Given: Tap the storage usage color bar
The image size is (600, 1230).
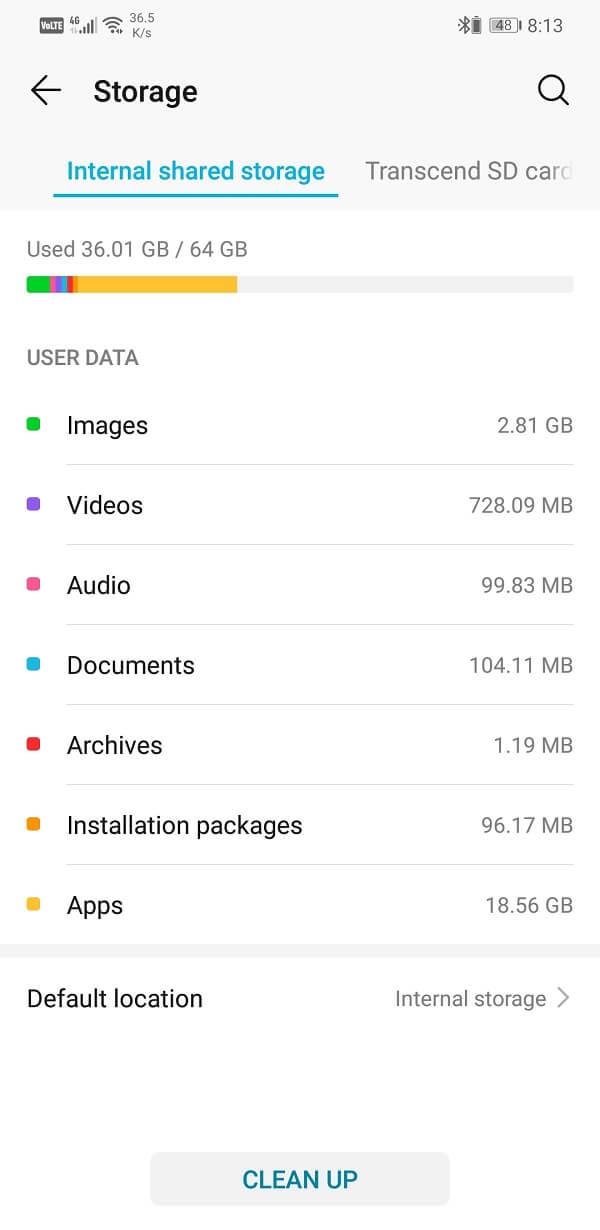Looking at the screenshot, I should coord(299,285).
